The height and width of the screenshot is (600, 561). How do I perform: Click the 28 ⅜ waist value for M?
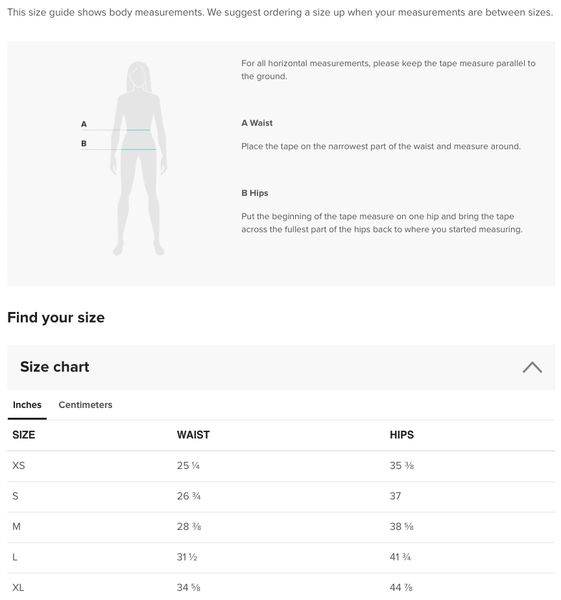tap(189, 527)
